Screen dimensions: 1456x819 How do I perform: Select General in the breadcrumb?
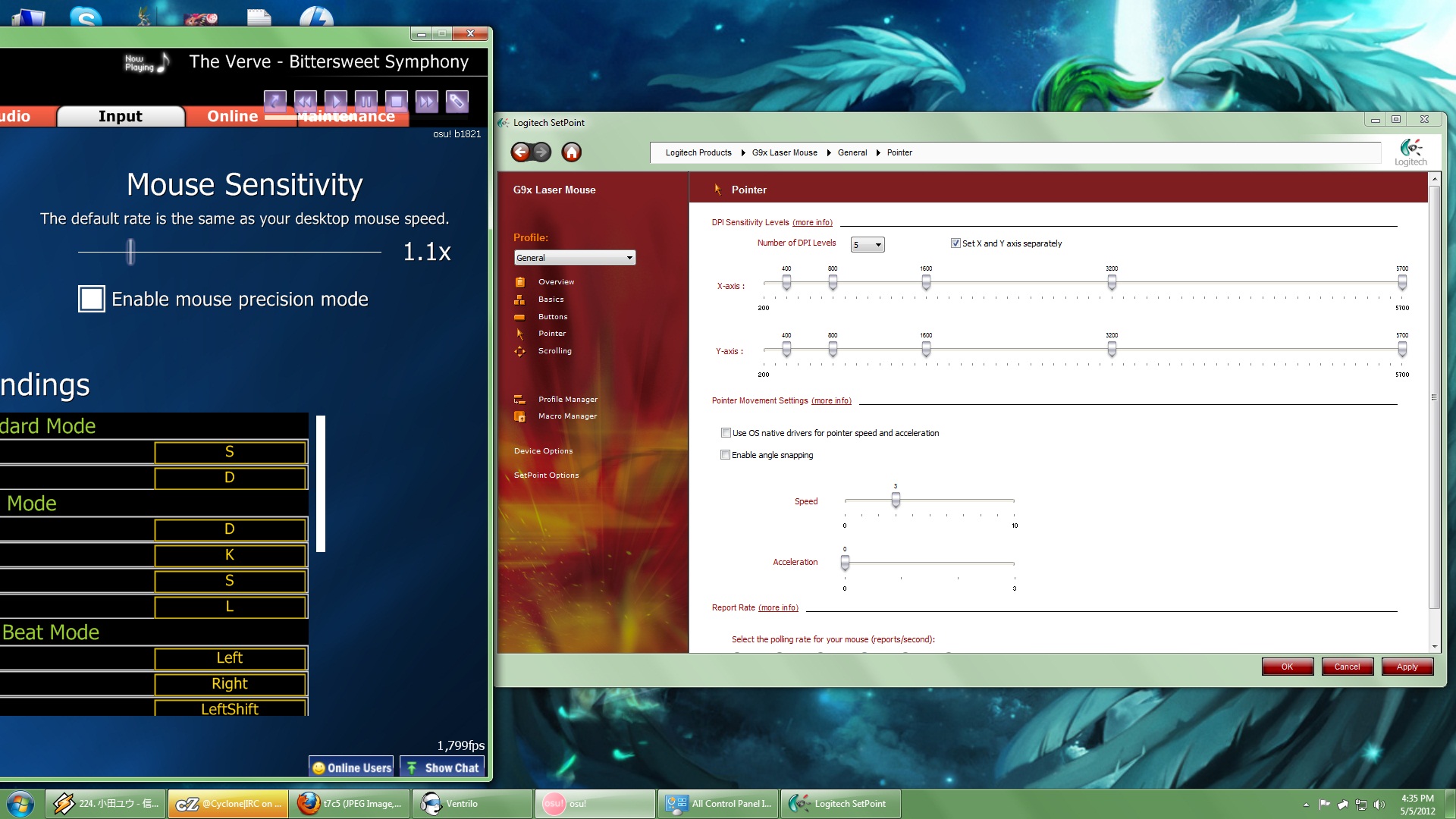pyautogui.click(x=852, y=152)
